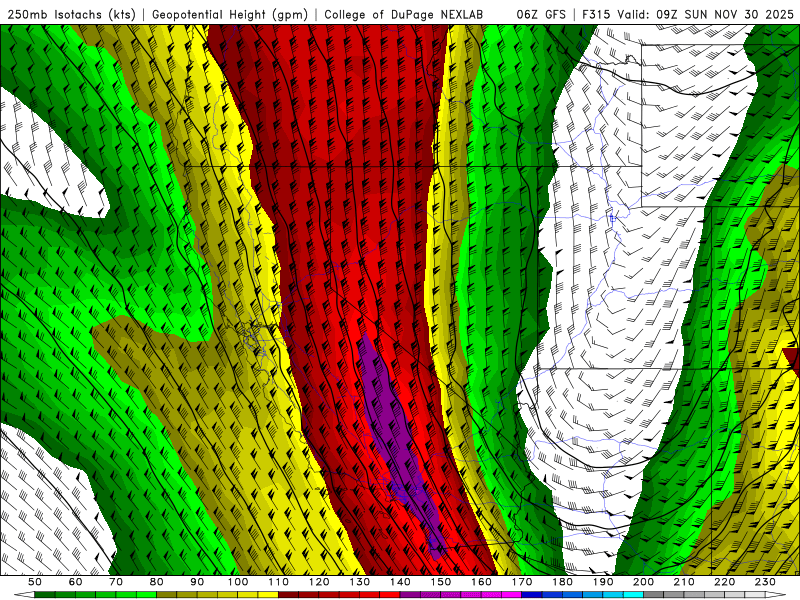Click the 50 label on the color scale
The image size is (800, 600).
(x=35, y=582)
